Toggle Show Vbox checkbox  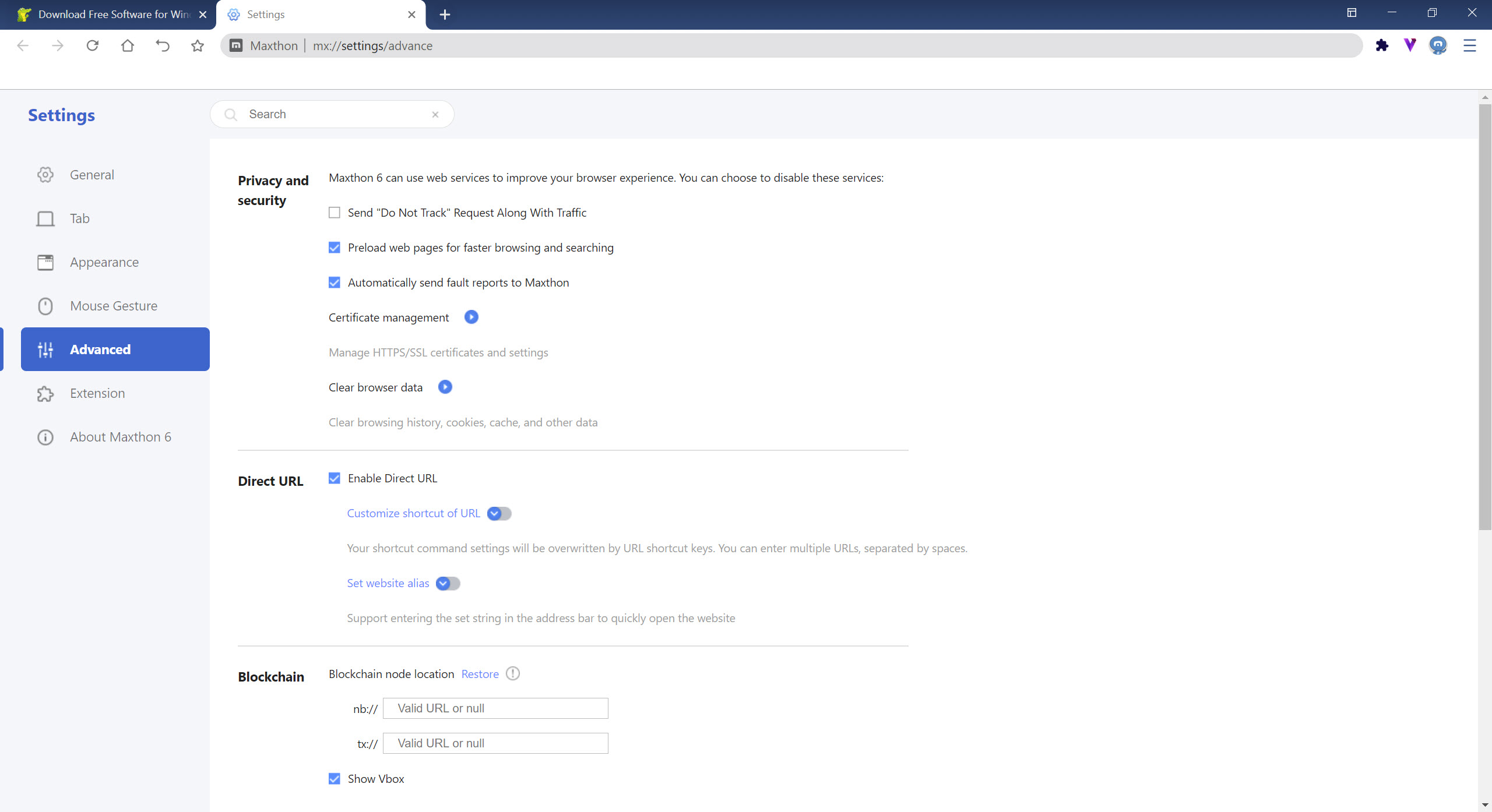coord(335,779)
